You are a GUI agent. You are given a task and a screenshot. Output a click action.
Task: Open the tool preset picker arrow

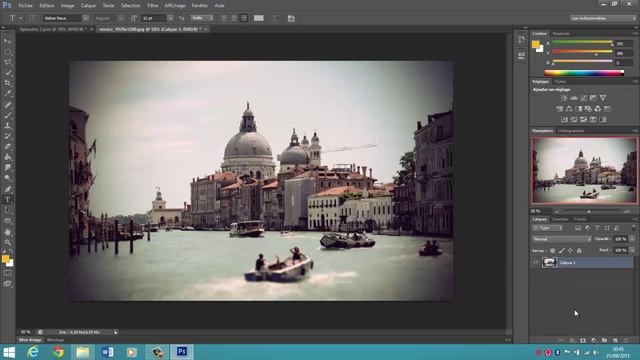(21, 18)
